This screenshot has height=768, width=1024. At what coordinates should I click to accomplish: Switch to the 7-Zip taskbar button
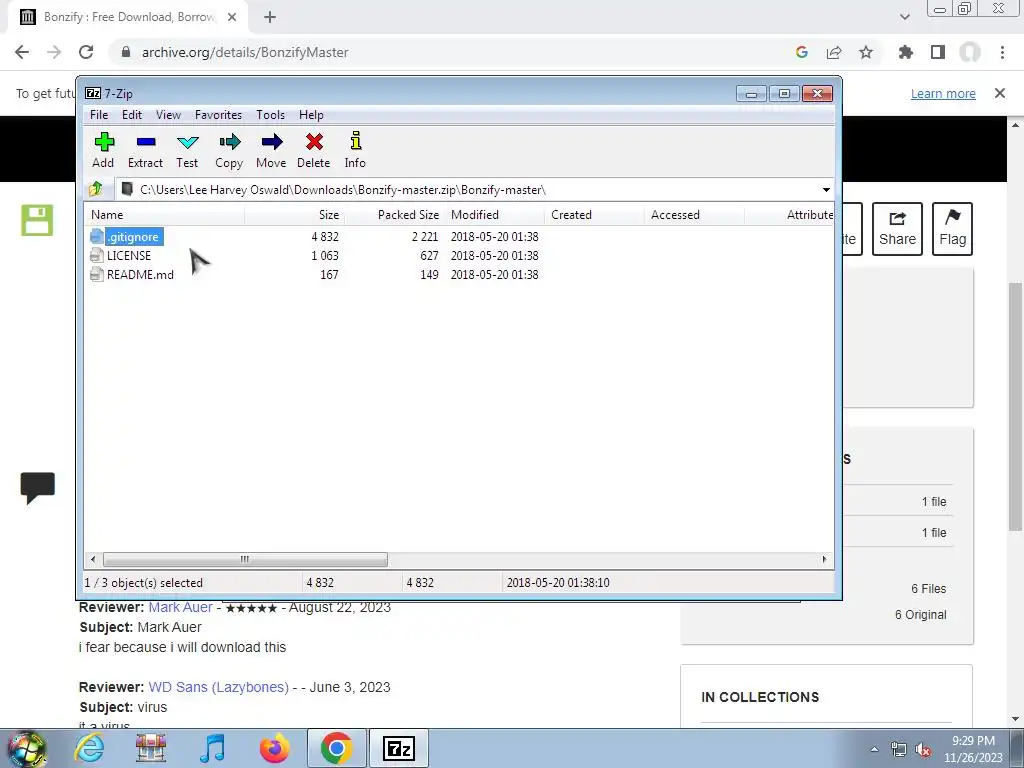click(x=399, y=748)
